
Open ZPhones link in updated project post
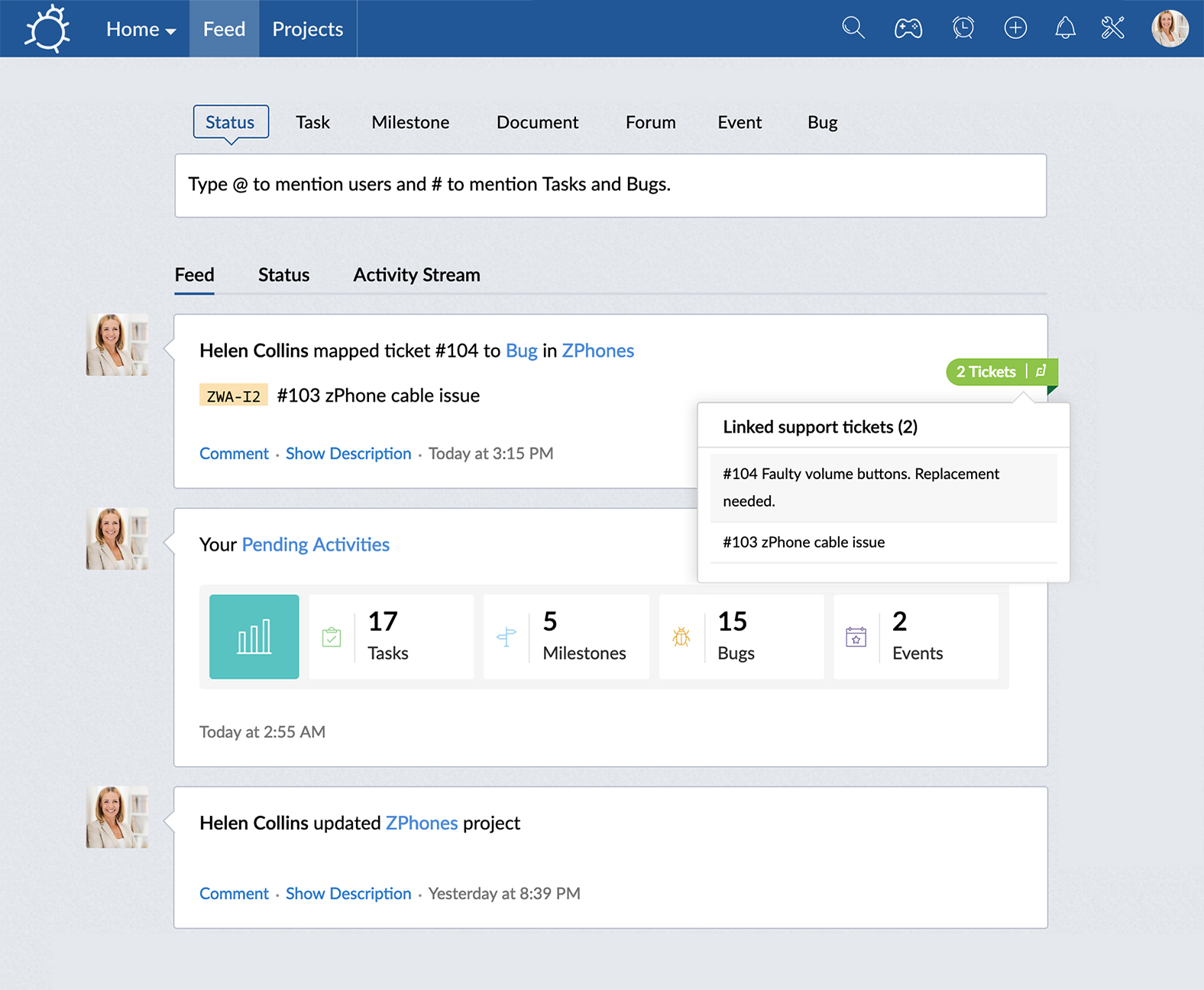pyautogui.click(x=422, y=823)
